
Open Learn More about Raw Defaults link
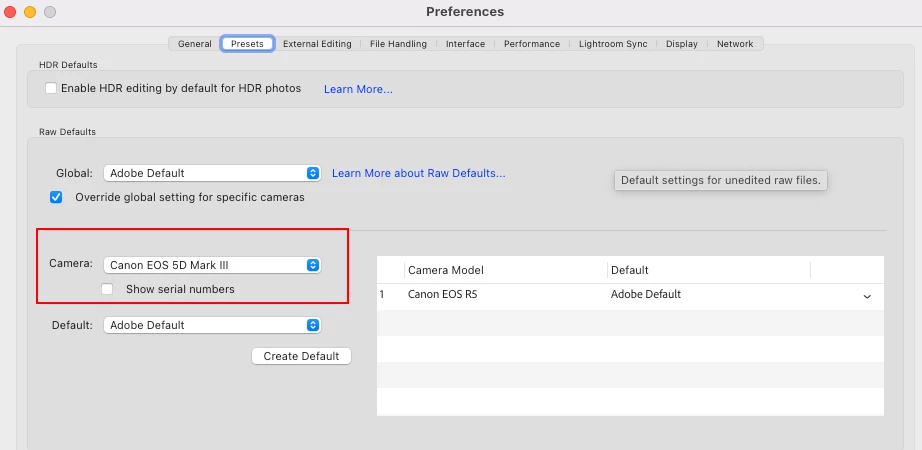click(418, 173)
